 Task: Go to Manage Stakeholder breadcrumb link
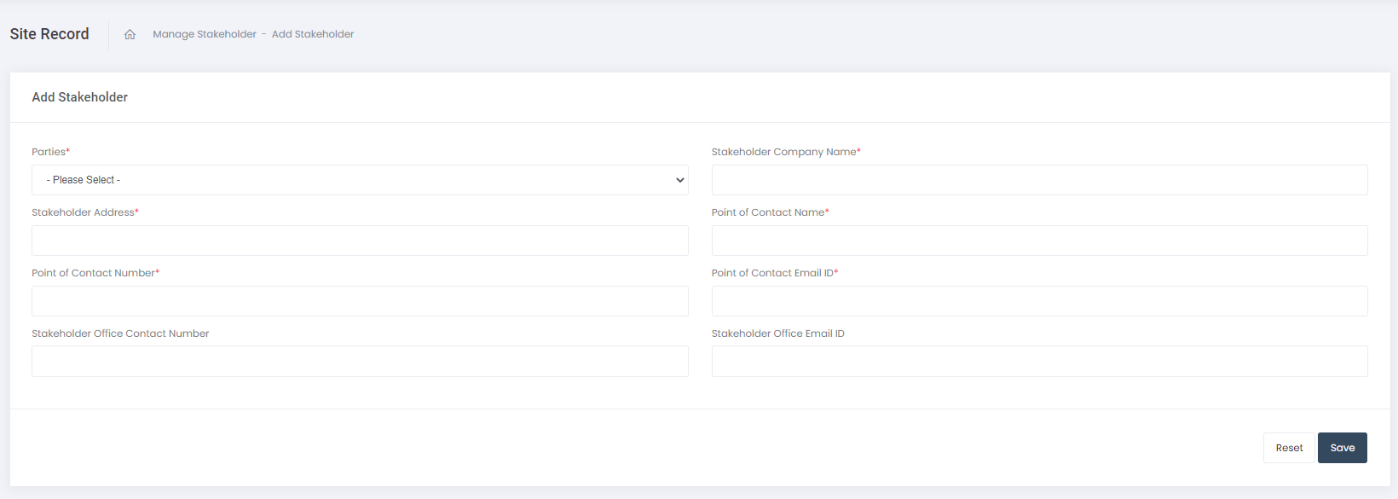click(x=204, y=35)
